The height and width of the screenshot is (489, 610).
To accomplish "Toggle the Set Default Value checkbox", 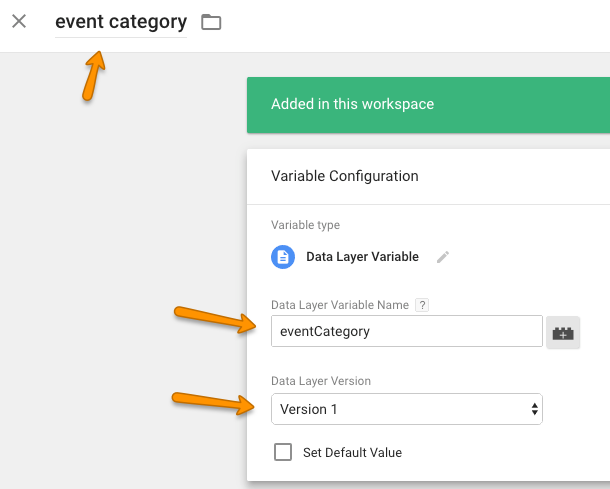I will pyautogui.click(x=283, y=452).
